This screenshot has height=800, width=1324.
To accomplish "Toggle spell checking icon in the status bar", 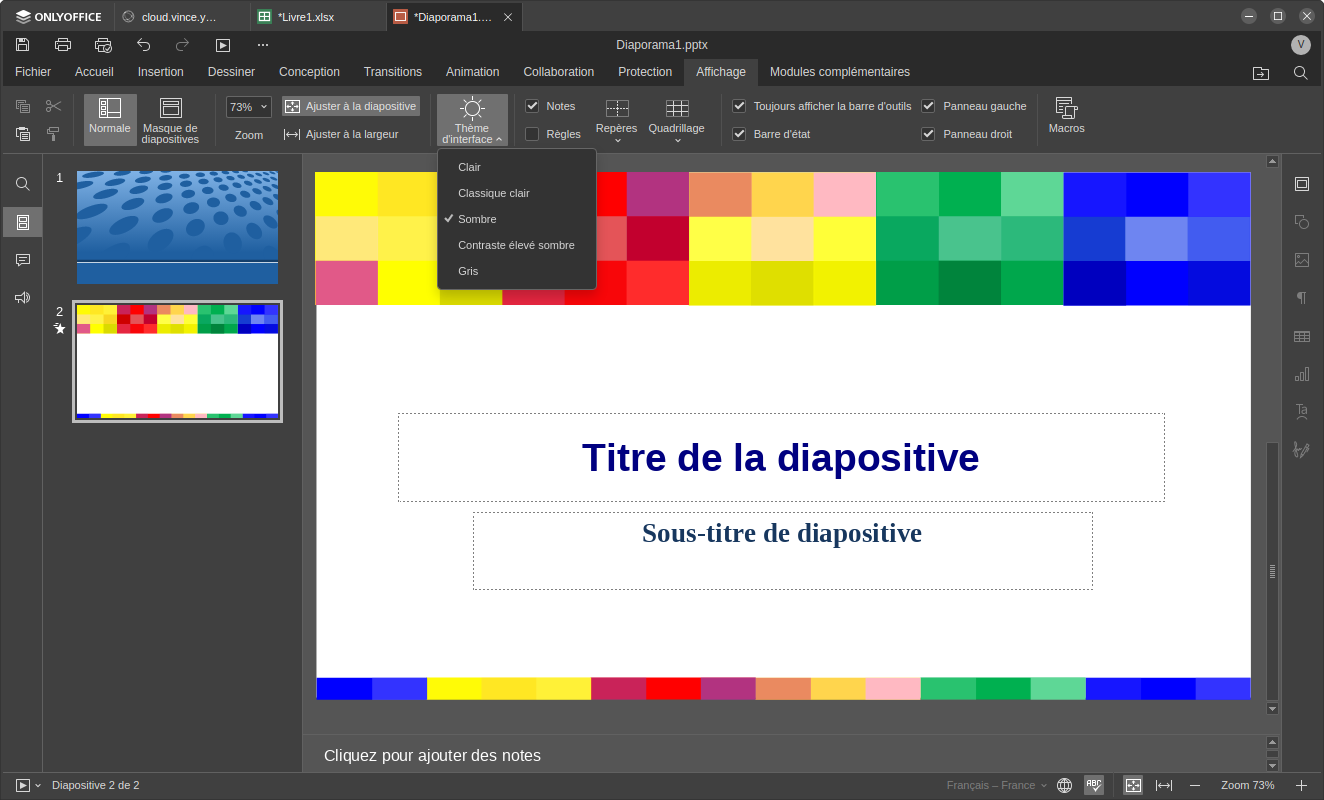I will pos(1094,785).
